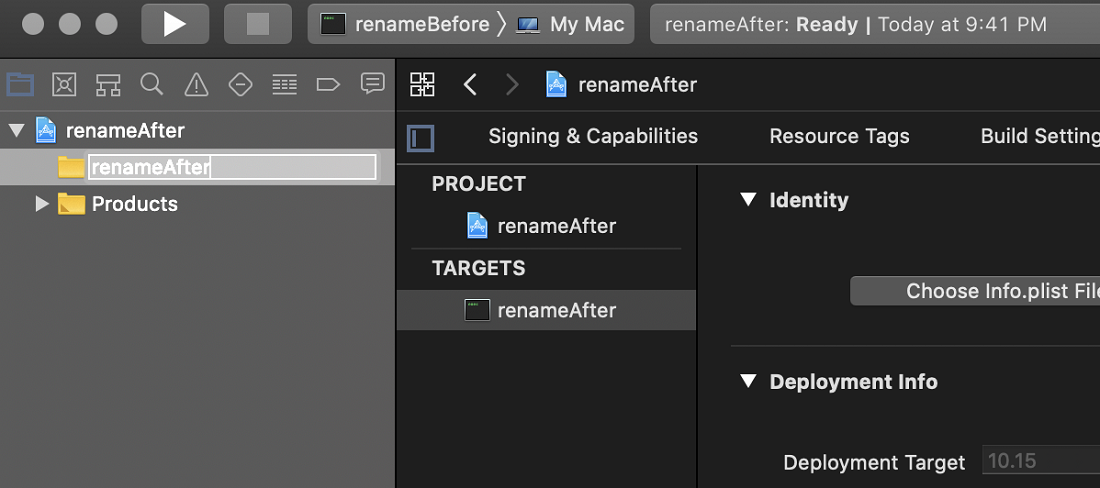Expand the Products folder
The image size is (1100, 488).
point(43,204)
